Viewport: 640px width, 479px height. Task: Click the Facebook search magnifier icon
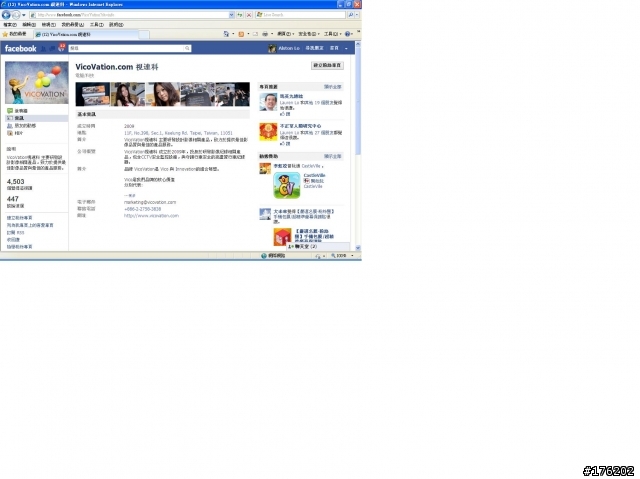click(x=187, y=49)
